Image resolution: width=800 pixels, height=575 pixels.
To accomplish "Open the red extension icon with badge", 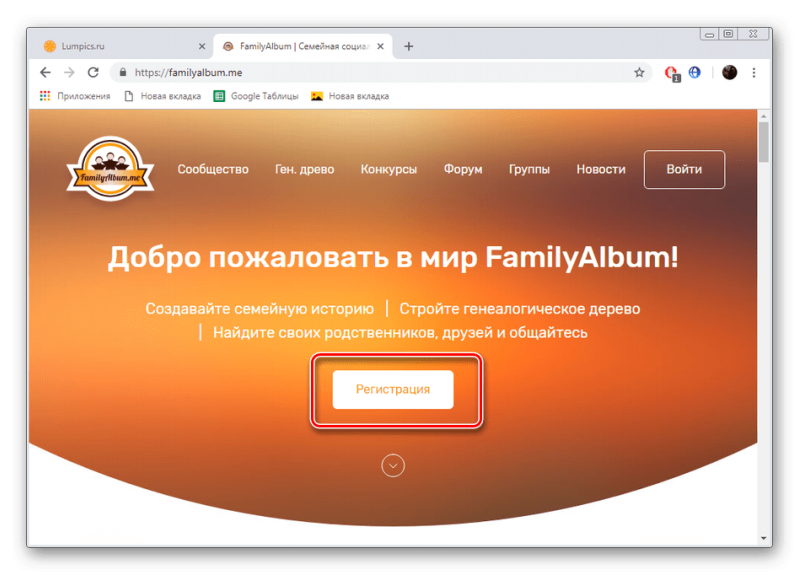I will [x=672, y=73].
